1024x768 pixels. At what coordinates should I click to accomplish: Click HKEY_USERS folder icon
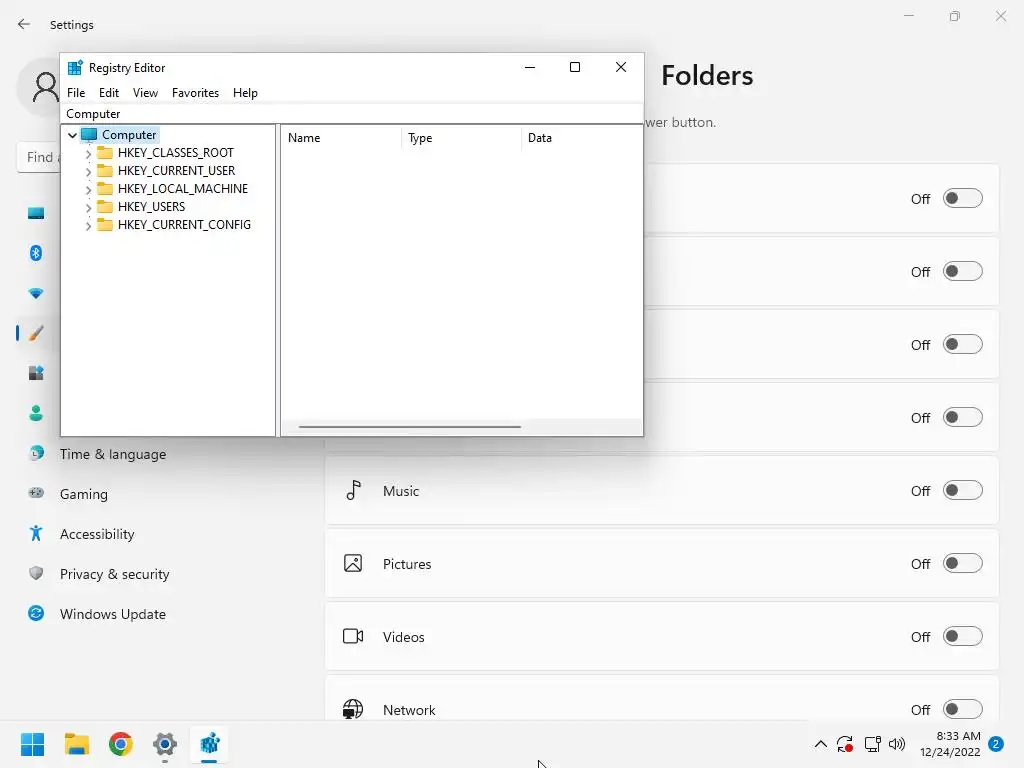(x=104, y=206)
